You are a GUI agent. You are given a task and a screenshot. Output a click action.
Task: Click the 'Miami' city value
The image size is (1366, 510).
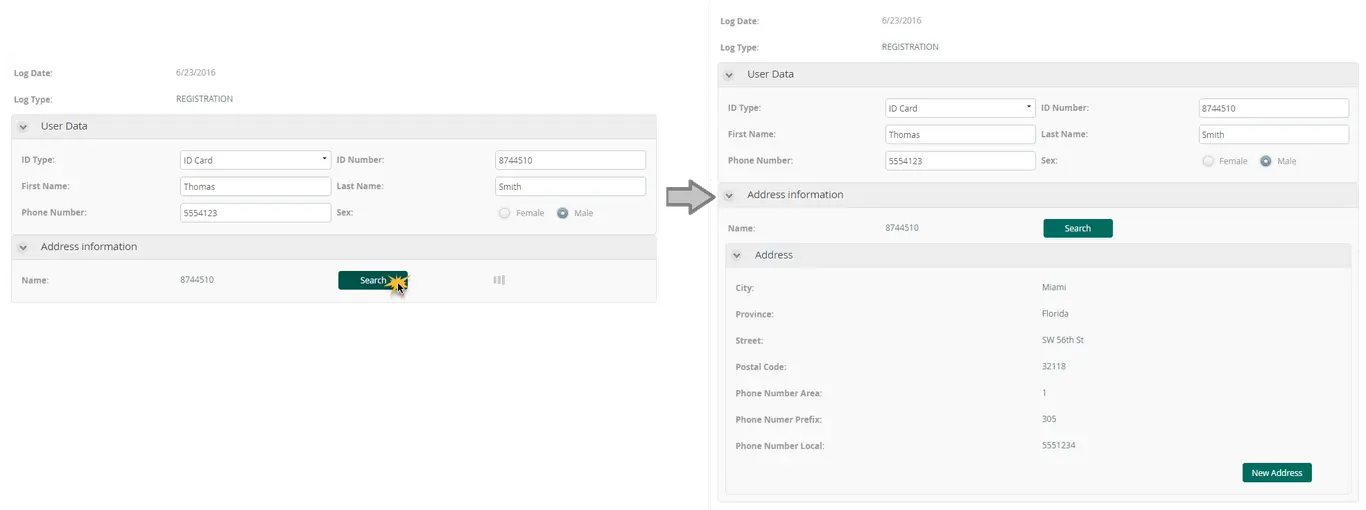click(1054, 287)
